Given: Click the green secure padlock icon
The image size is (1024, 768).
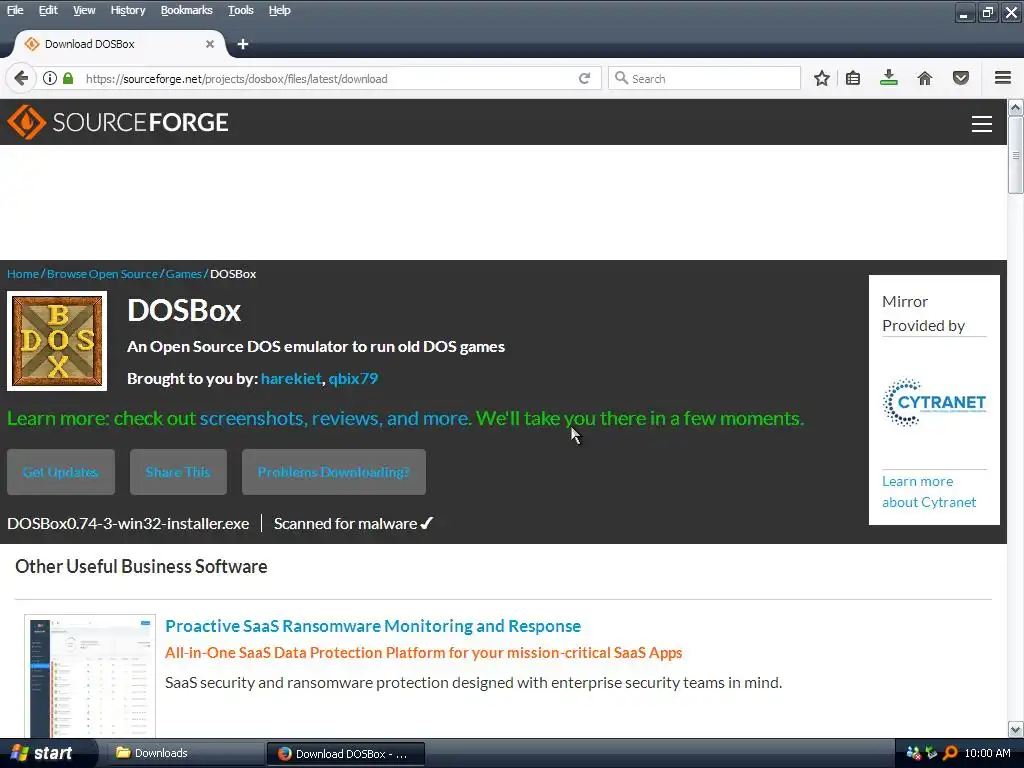Looking at the screenshot, I should 68,78.
